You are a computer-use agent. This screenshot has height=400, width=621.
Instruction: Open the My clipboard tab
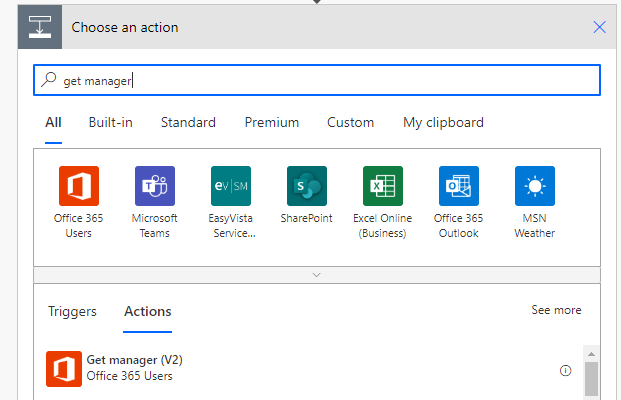point(443,122)
